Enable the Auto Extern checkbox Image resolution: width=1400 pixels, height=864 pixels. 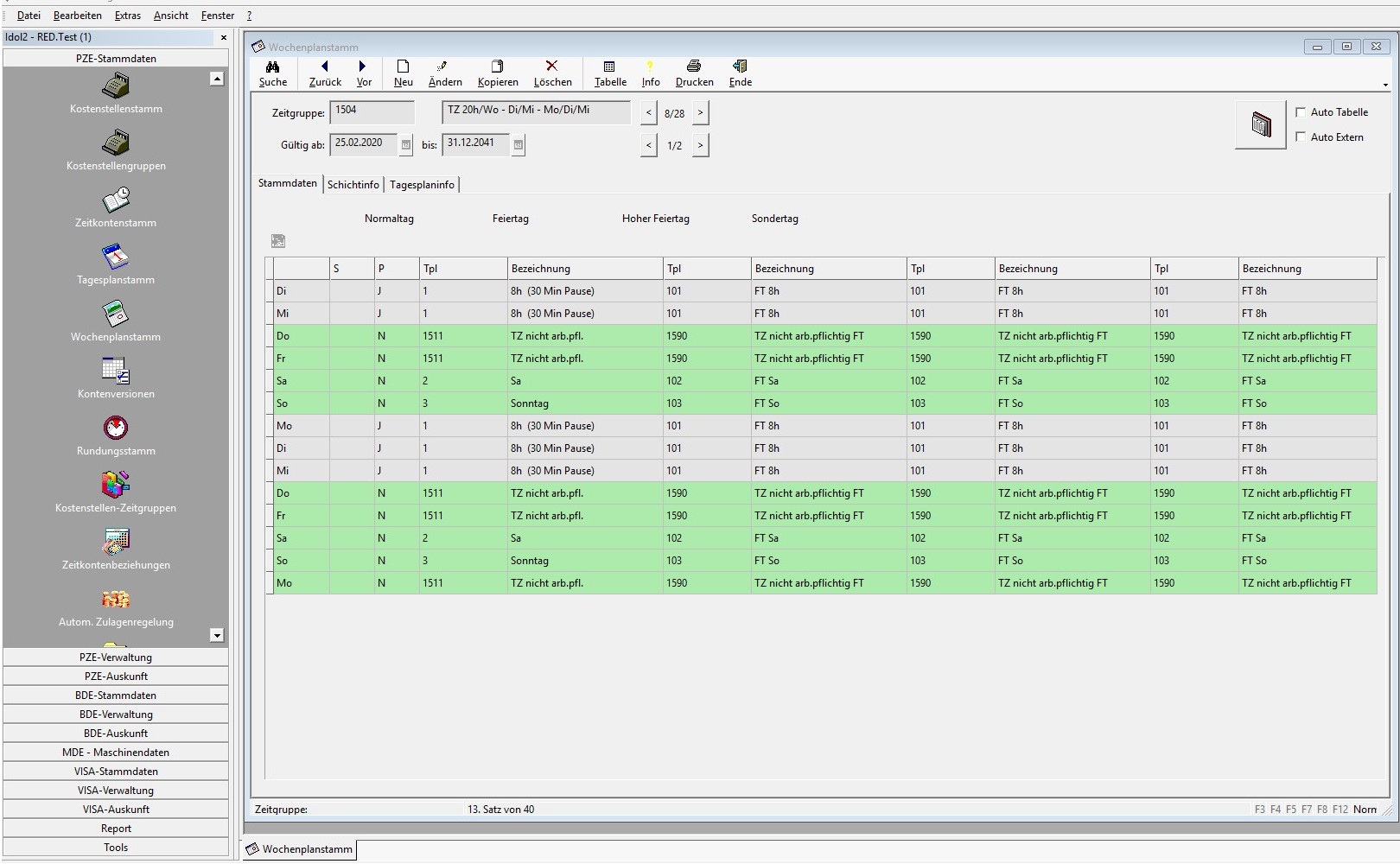tap(1301, 137)
